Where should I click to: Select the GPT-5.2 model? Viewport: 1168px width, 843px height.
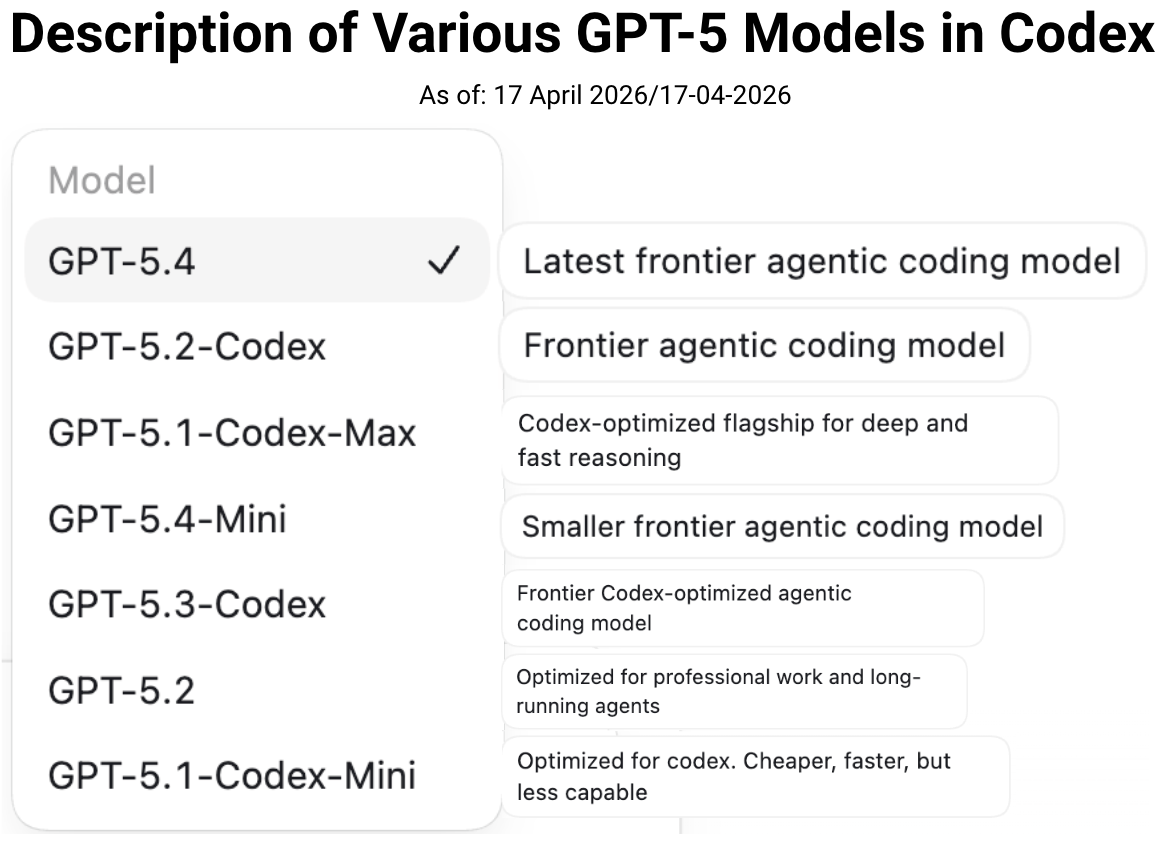click(x=120, y=690)
